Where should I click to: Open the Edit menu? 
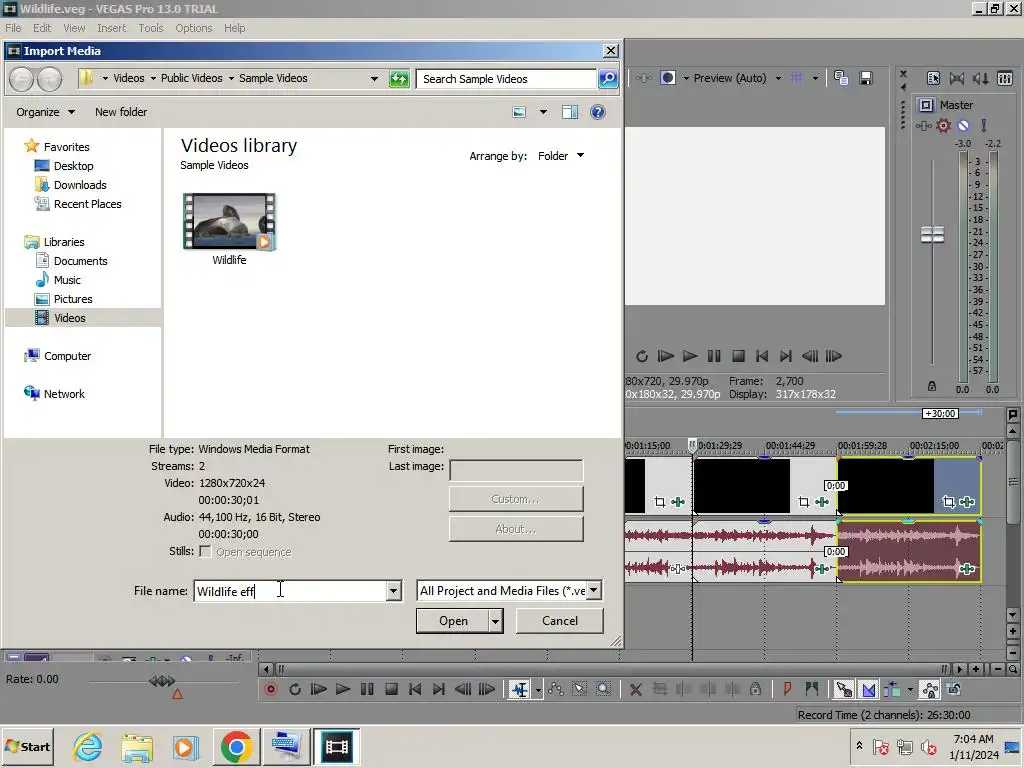tap(42, 28)
